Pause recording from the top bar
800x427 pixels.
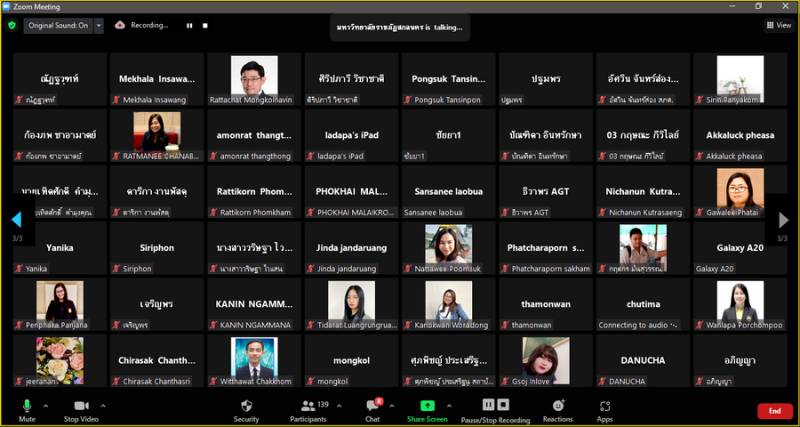click(x=189, y=25)
